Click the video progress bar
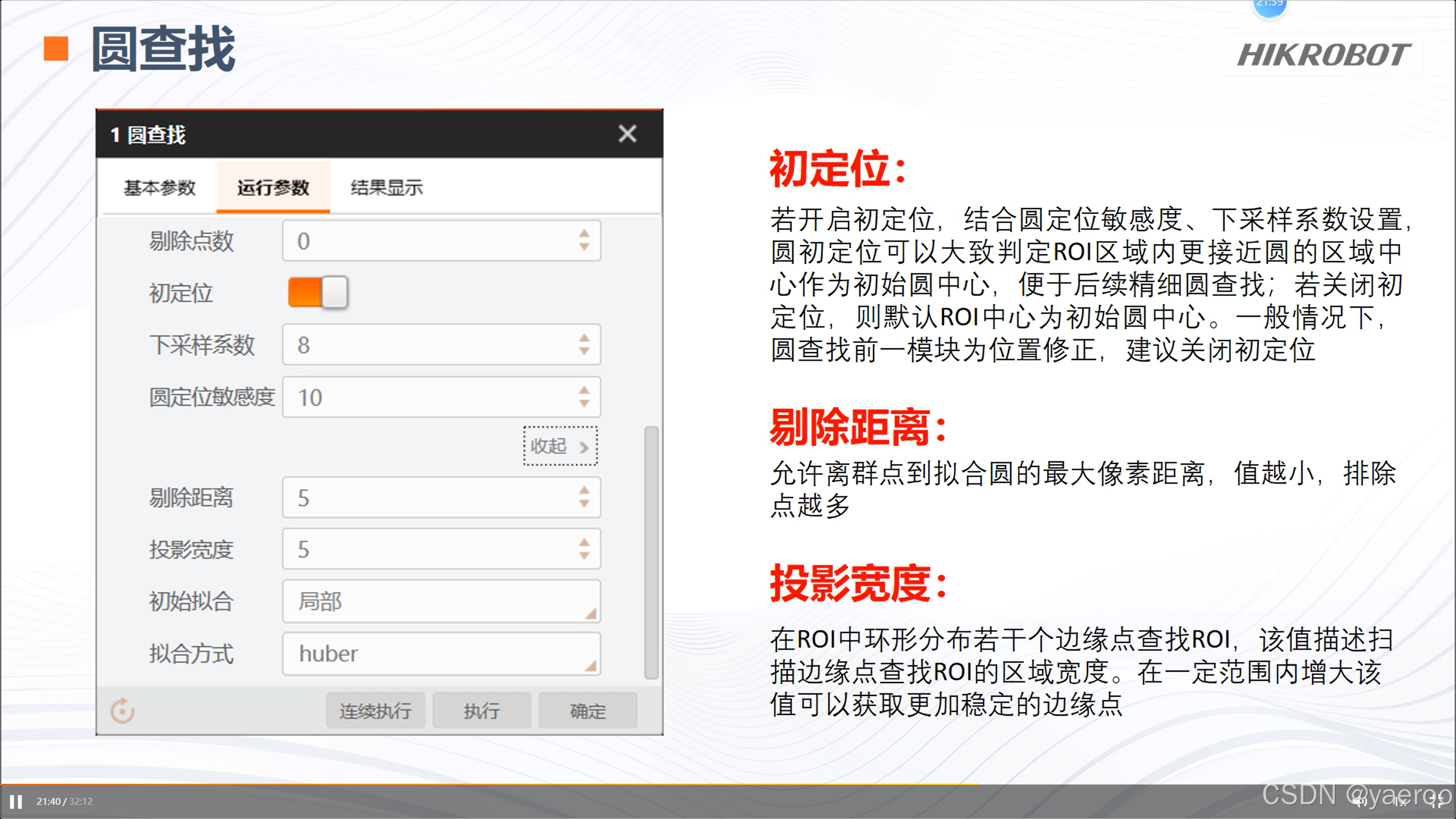Screen dimensions: 1456x819 pos(728,785)
